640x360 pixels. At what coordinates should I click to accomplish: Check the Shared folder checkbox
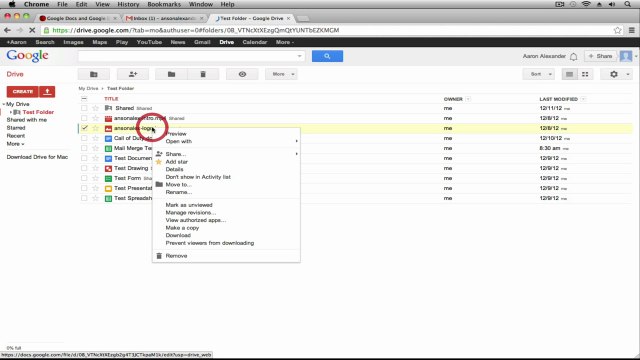point(84,108)
